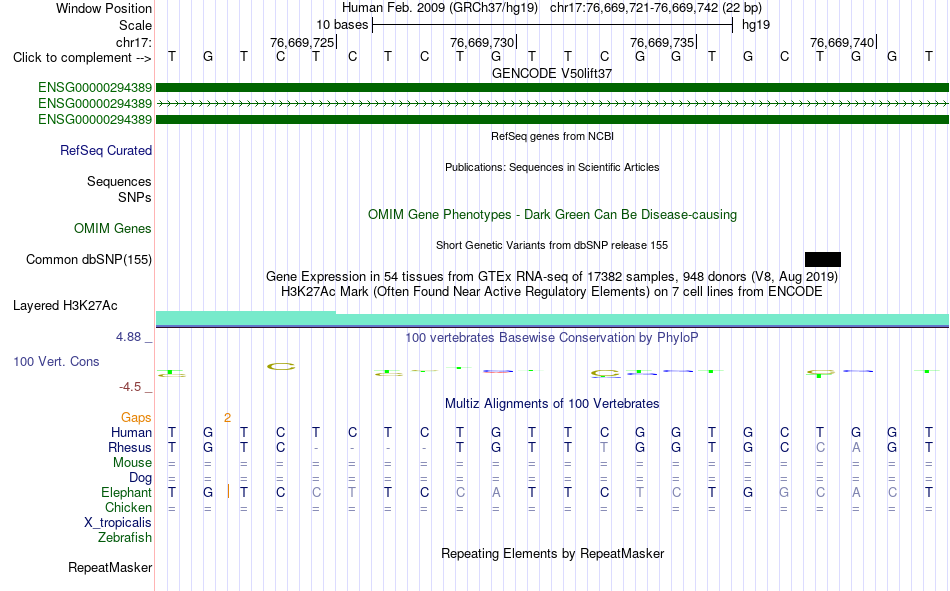This screenshot has height=591, width=950.
Task: Select the X_tropicalis species label
Action: pyautogui.click(x=118, y=523)
